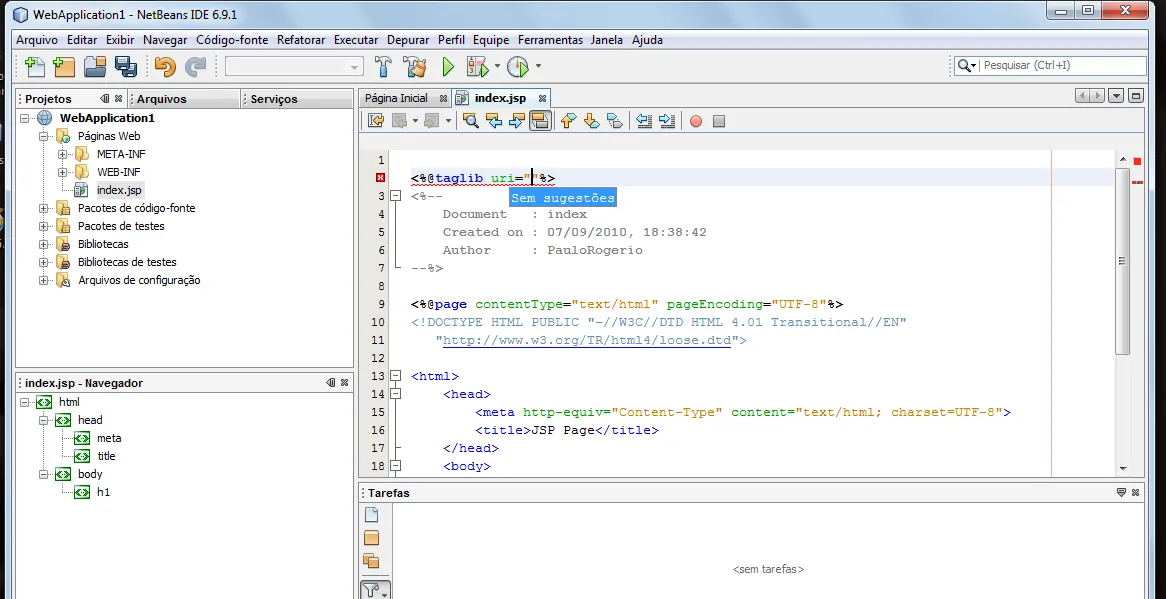
Task: Select index.jsp in the project tree
Action: [119, 190]
